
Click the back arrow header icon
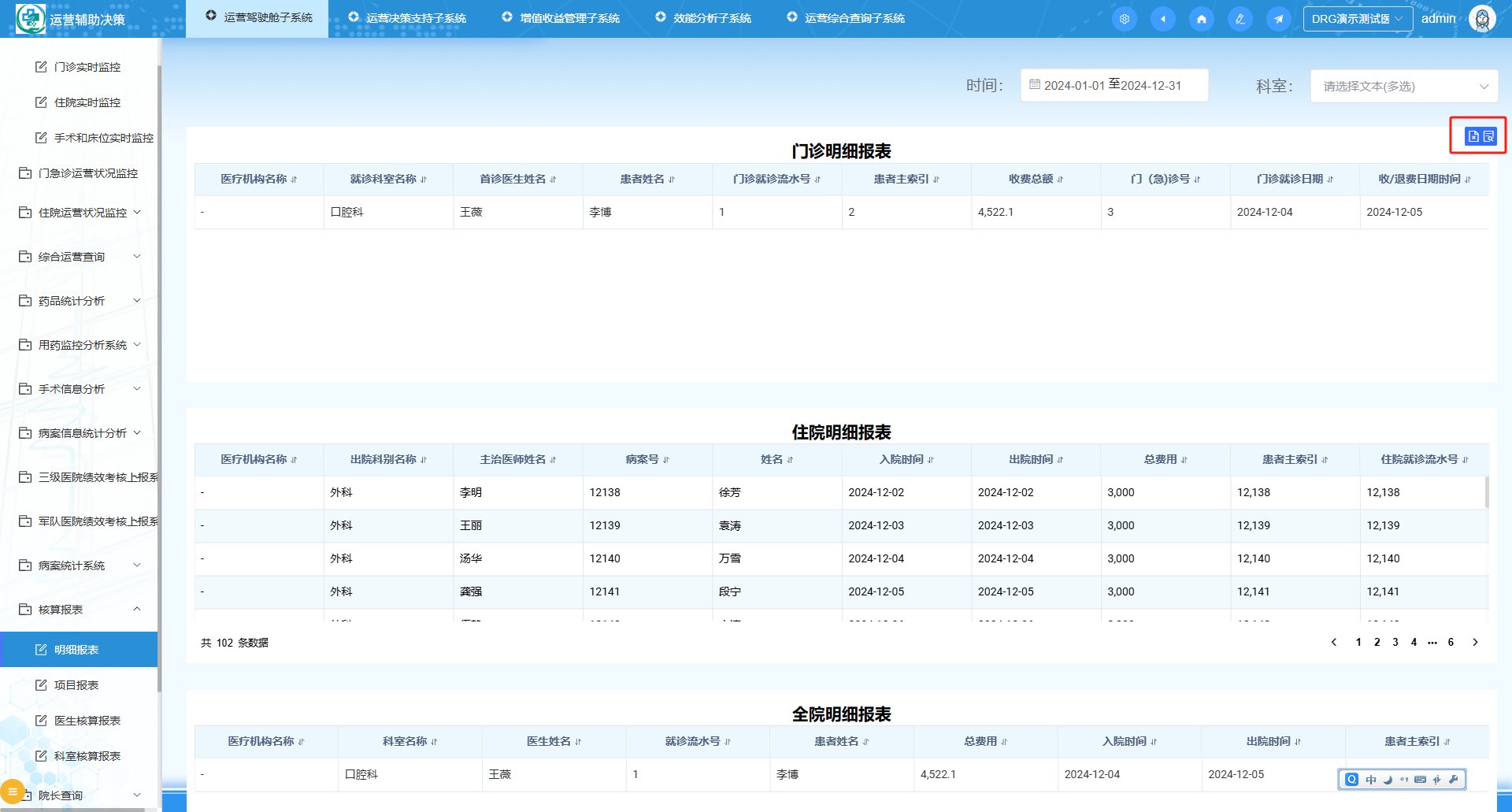(1163, 19)
